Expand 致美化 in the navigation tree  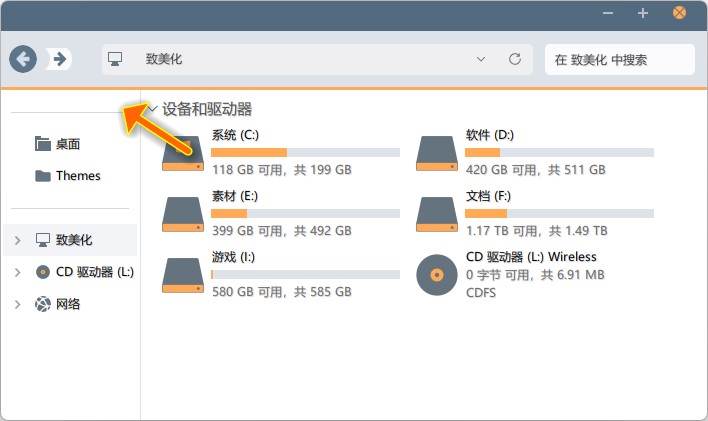pos(18,240)
